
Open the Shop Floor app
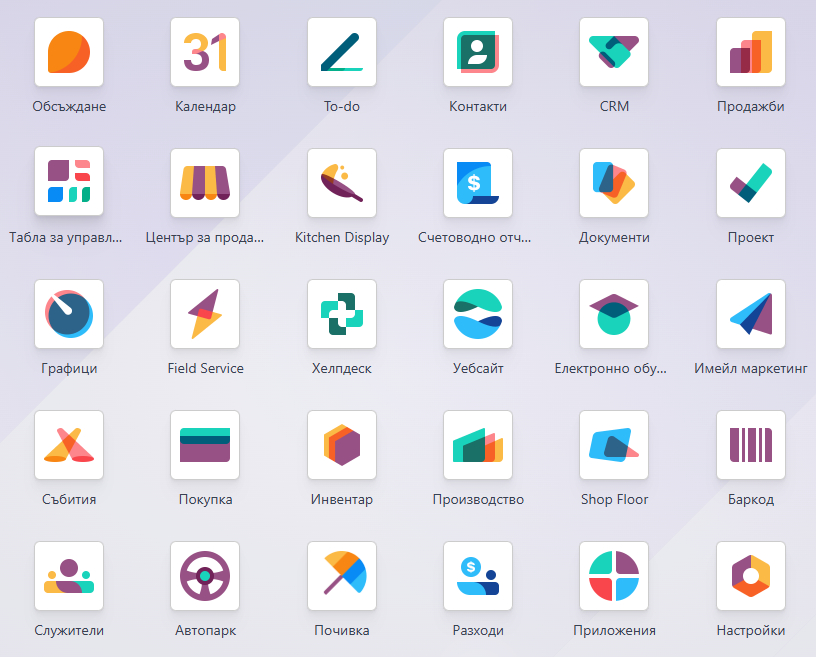pyautogui.click(x=614, y=445)
